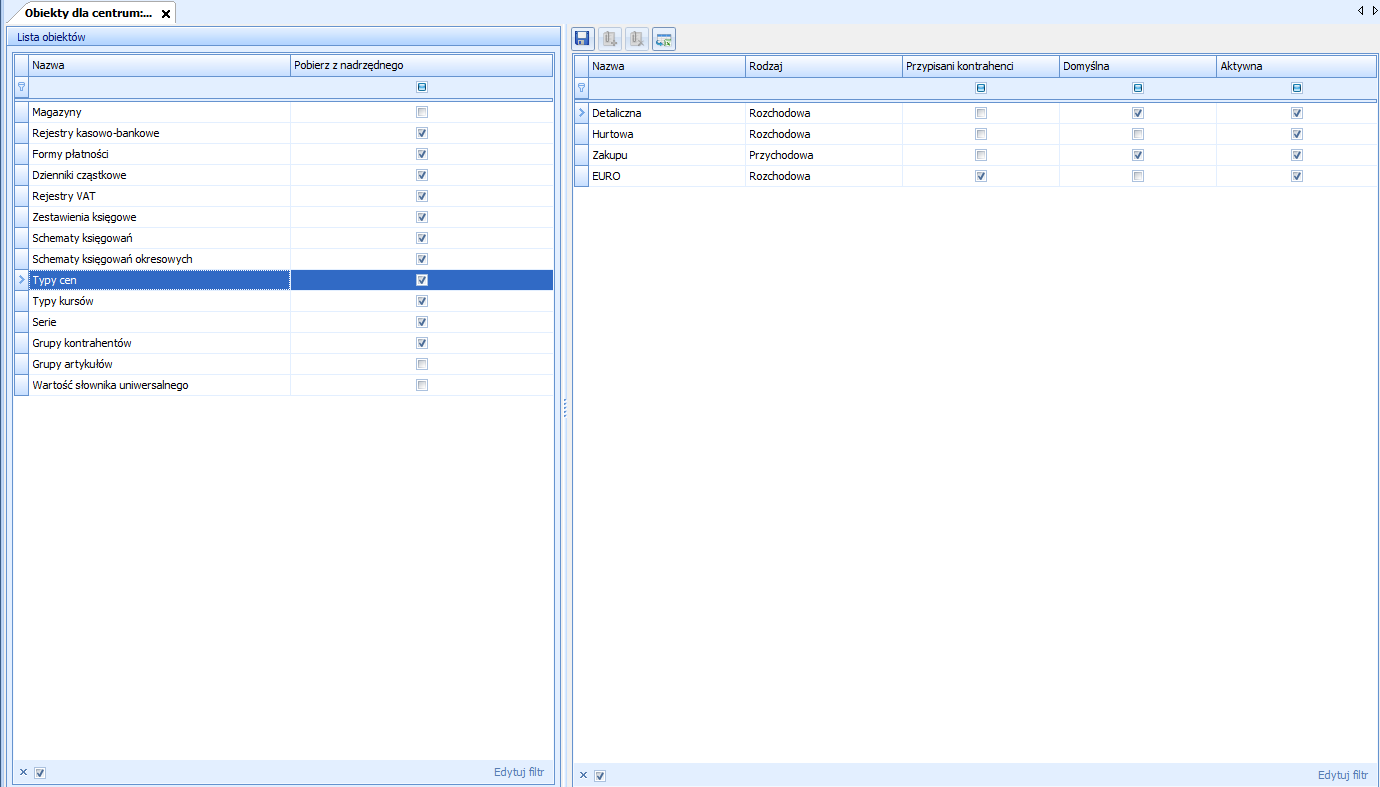Click the detach object (paperclip X) icon
This screenshot has width=1380, height=787.
(636, 39)
